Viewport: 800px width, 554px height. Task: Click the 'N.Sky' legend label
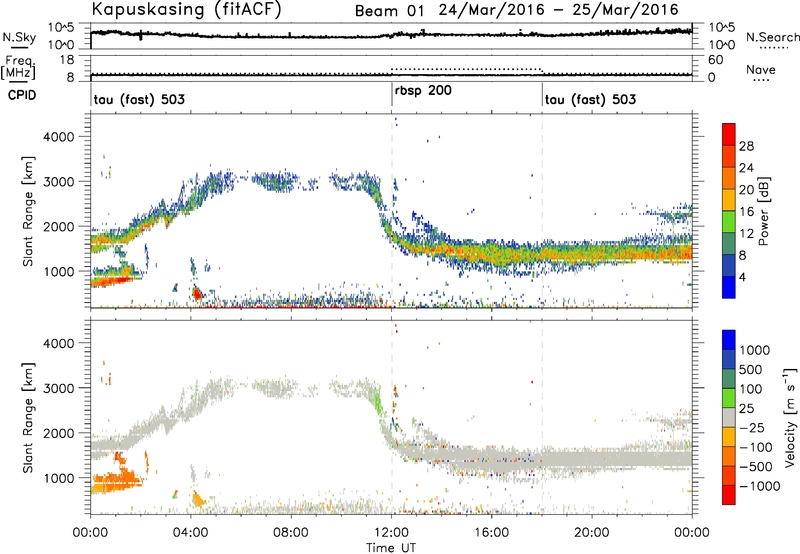[19, 37]
